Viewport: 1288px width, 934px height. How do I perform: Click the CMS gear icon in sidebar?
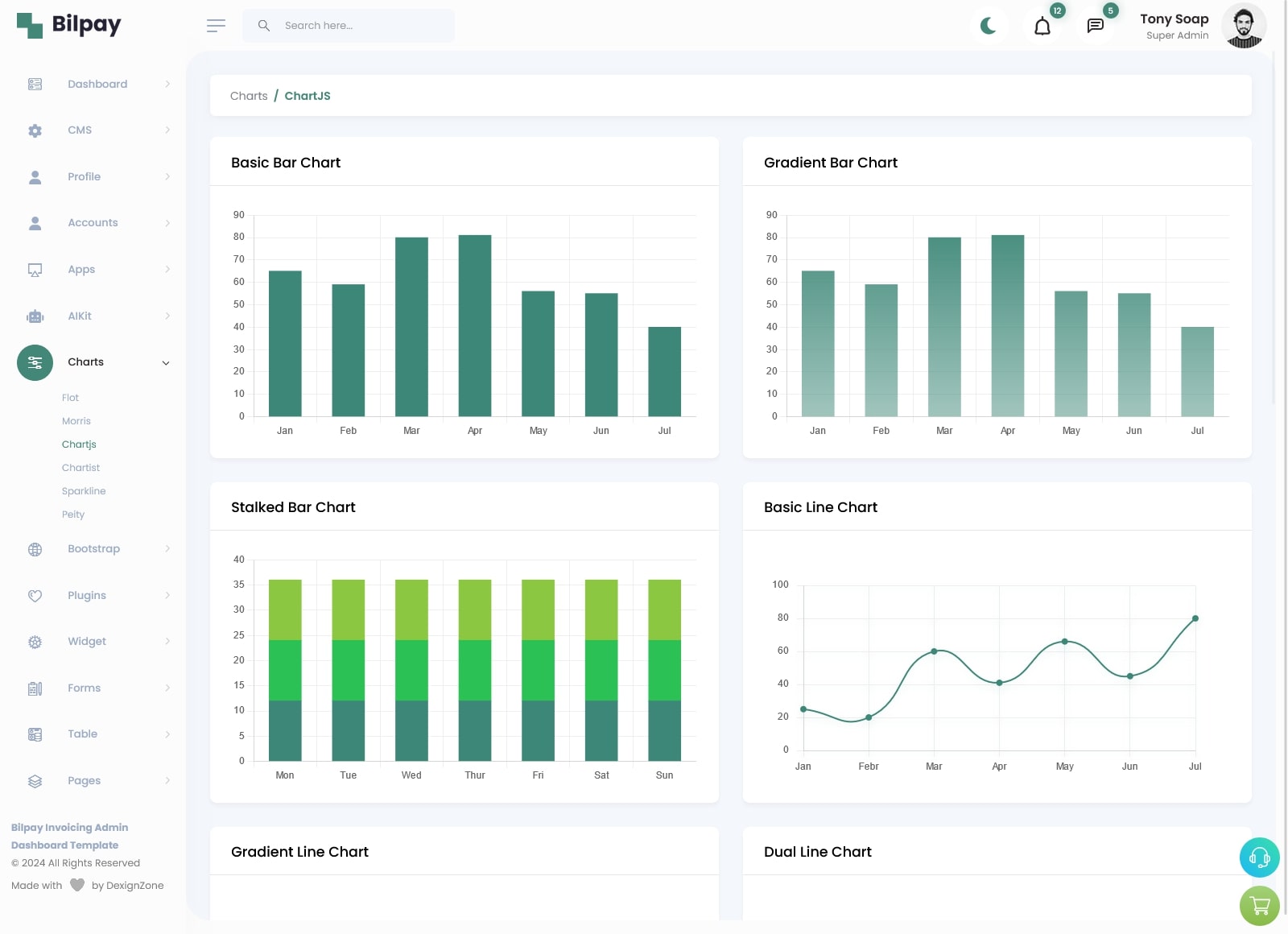tap(35, 130)
